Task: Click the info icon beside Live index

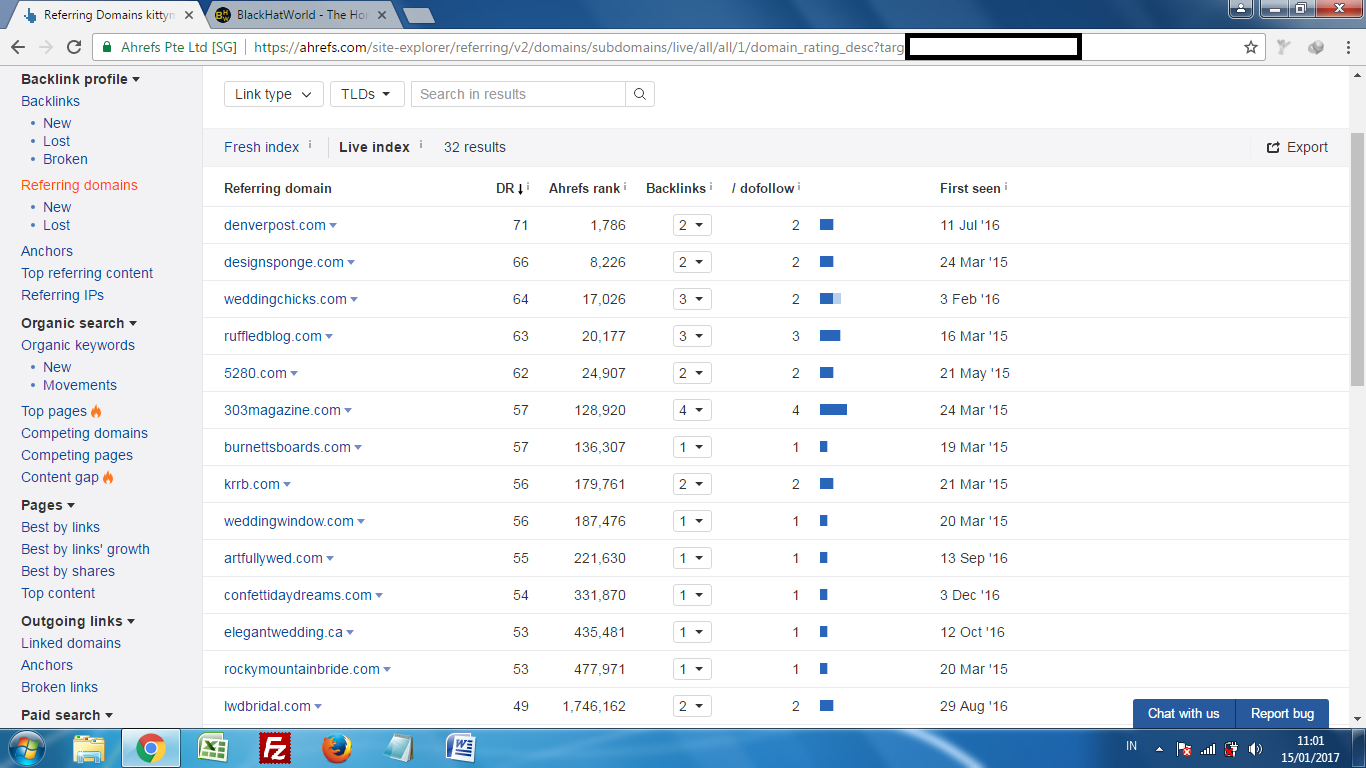Action: [421, 145]
